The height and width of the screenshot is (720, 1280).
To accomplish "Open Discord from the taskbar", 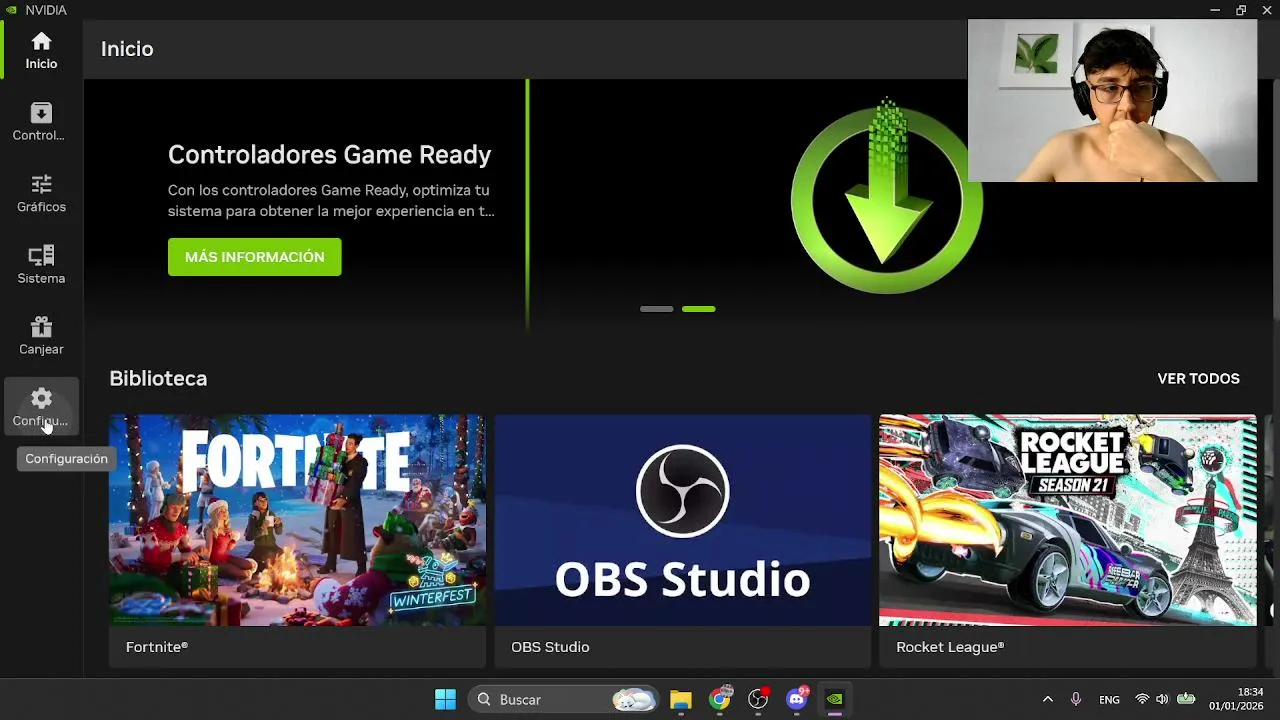I will click(797, 699).
